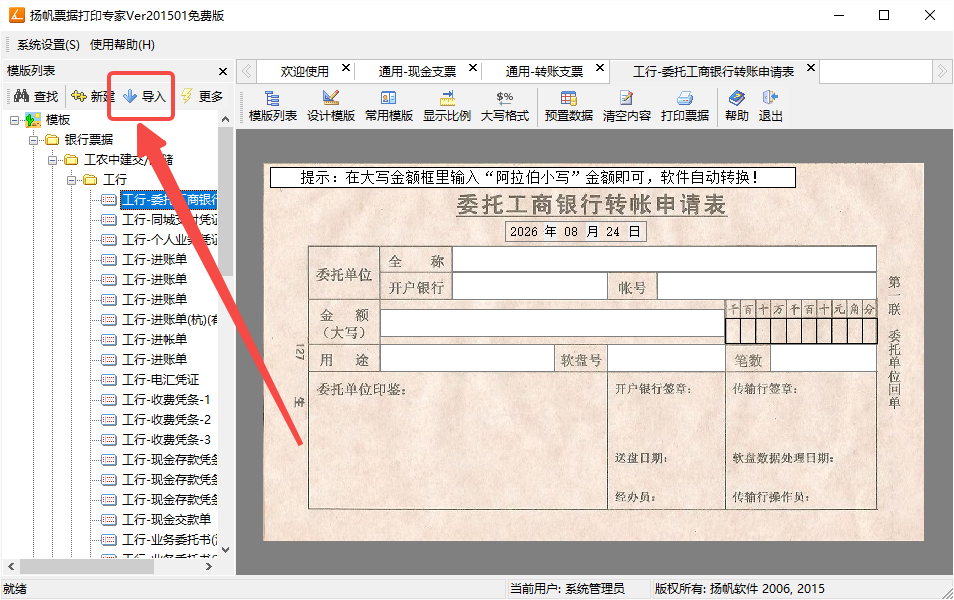Select 工行-同城 template item
The height and width of the screenshot is (600, 954).
pyautogui.click(x=169, y=220)
